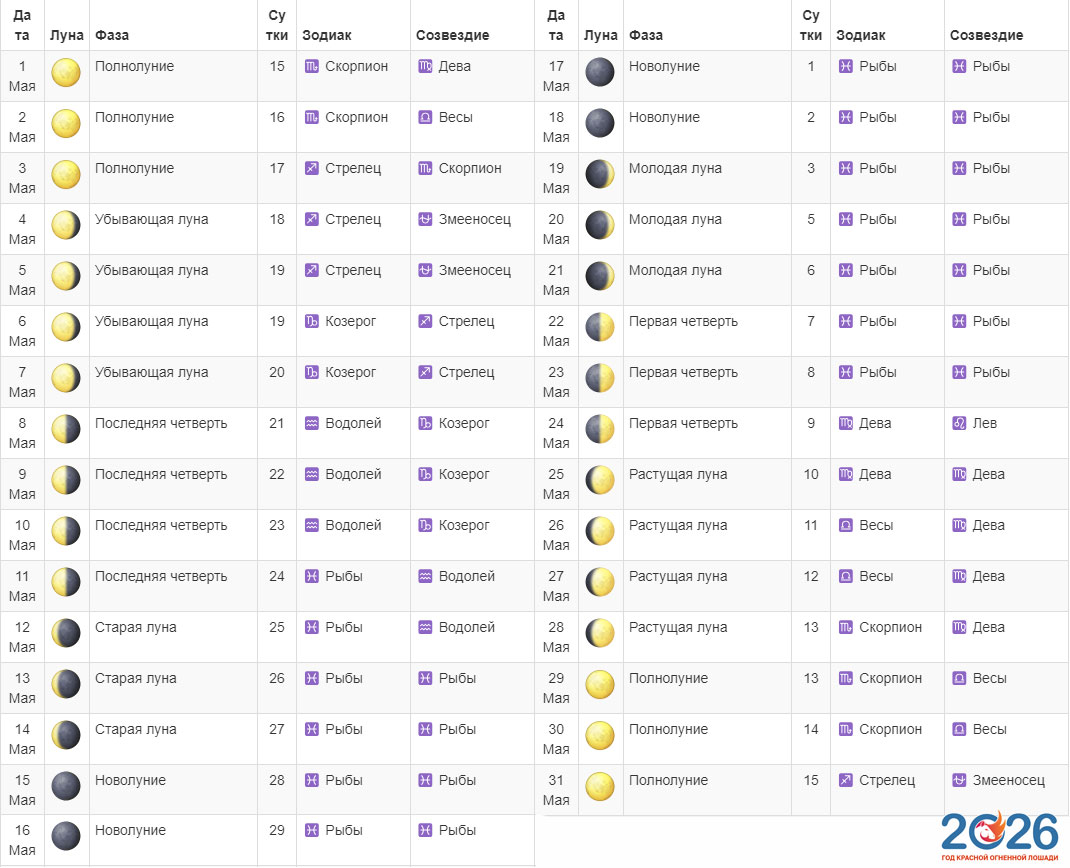Click the Дева constellation text on 1 Мая row
Screen dimensions: 1070x868
454,66
